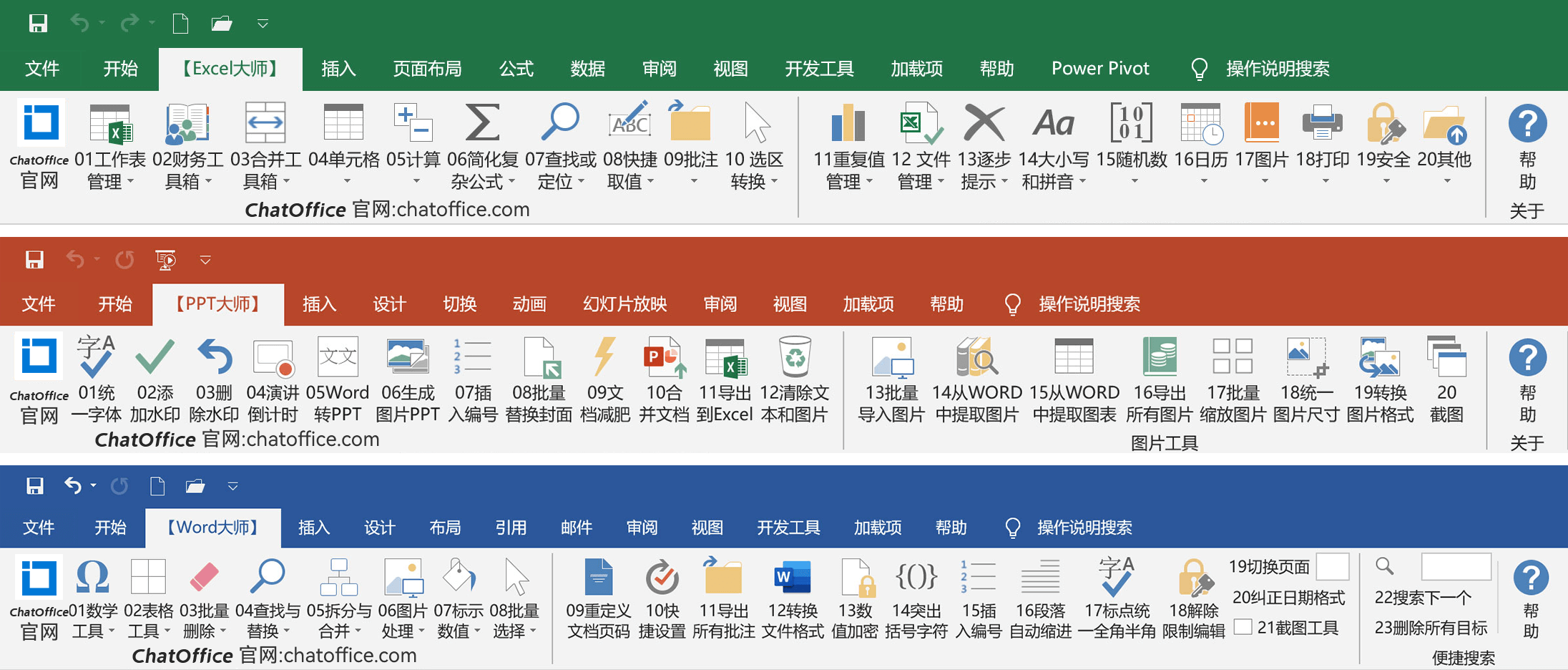Click the 便捷搜索 group label in Word ribbon
This screenshot has height=670, width=1568.
(1464, 658)
